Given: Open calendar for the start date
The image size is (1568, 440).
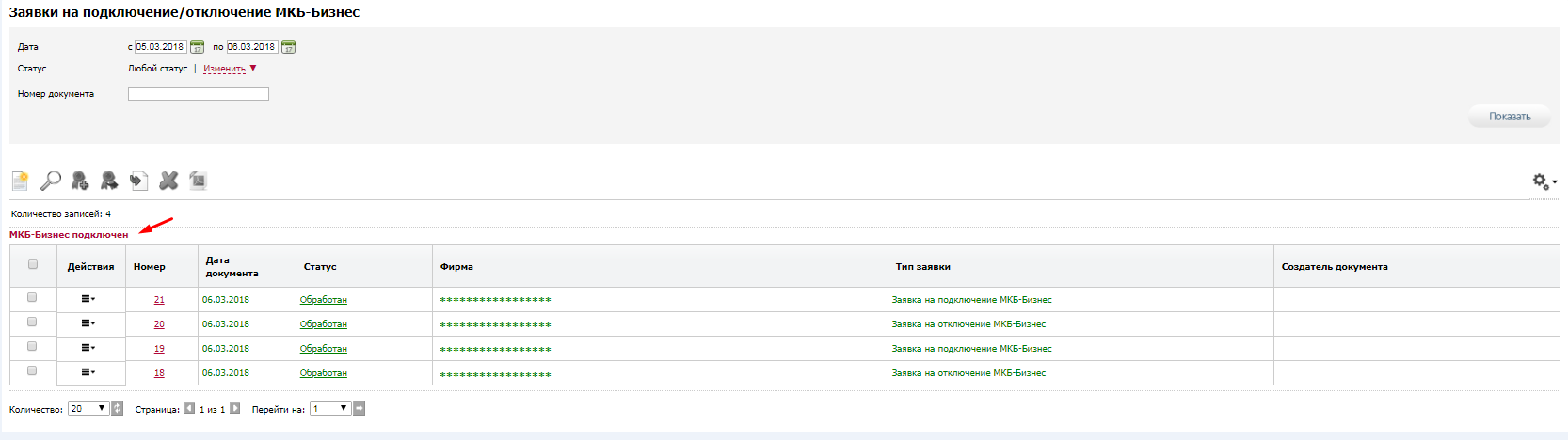Looking at the screenshot, I should pos(197,47).
